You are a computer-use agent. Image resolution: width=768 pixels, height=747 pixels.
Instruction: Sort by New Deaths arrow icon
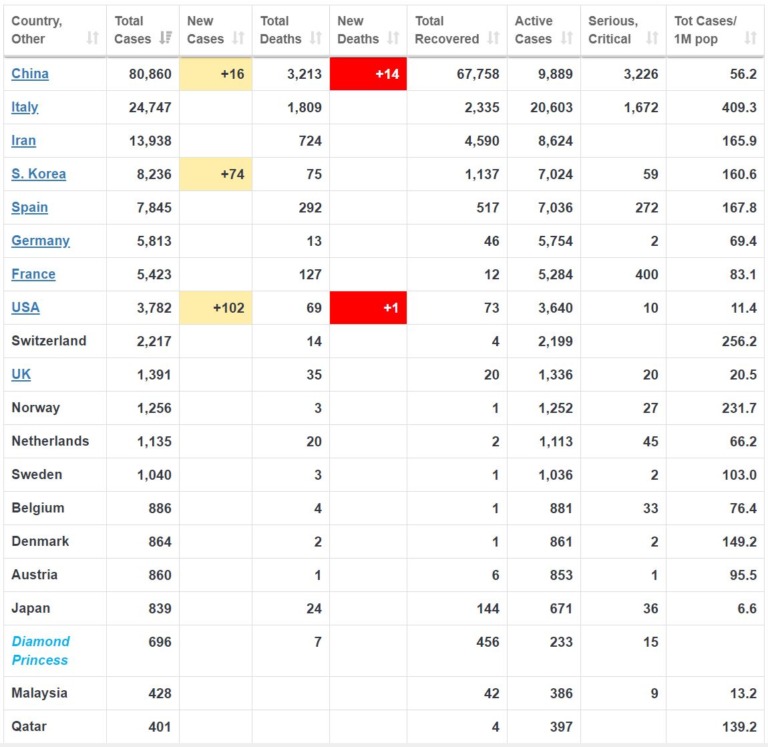point(393,38)
